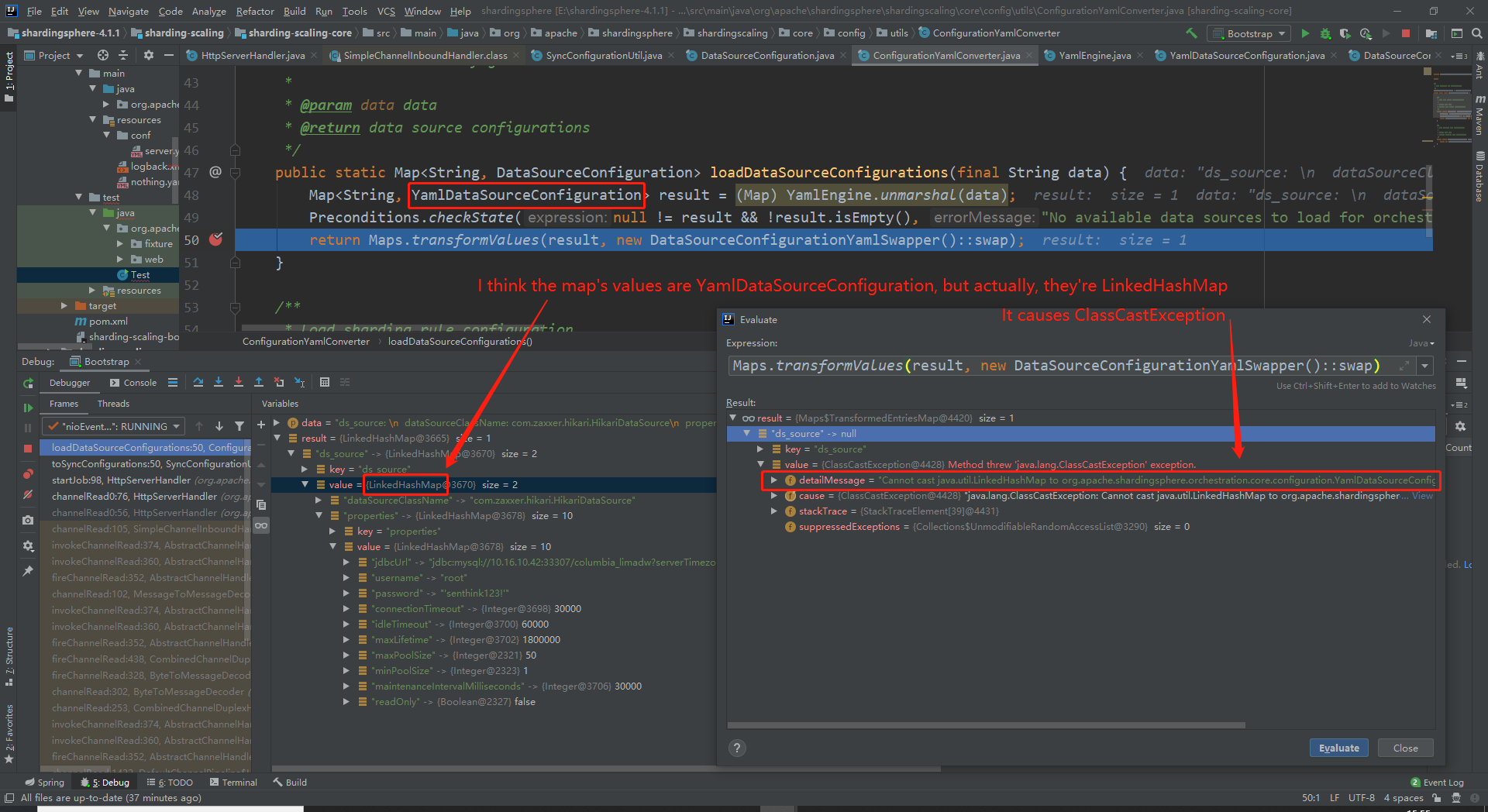This screenshot has height=812, width=1488.
Task: Collapse the result variable in Variables panel
Action: click(277, 438)
